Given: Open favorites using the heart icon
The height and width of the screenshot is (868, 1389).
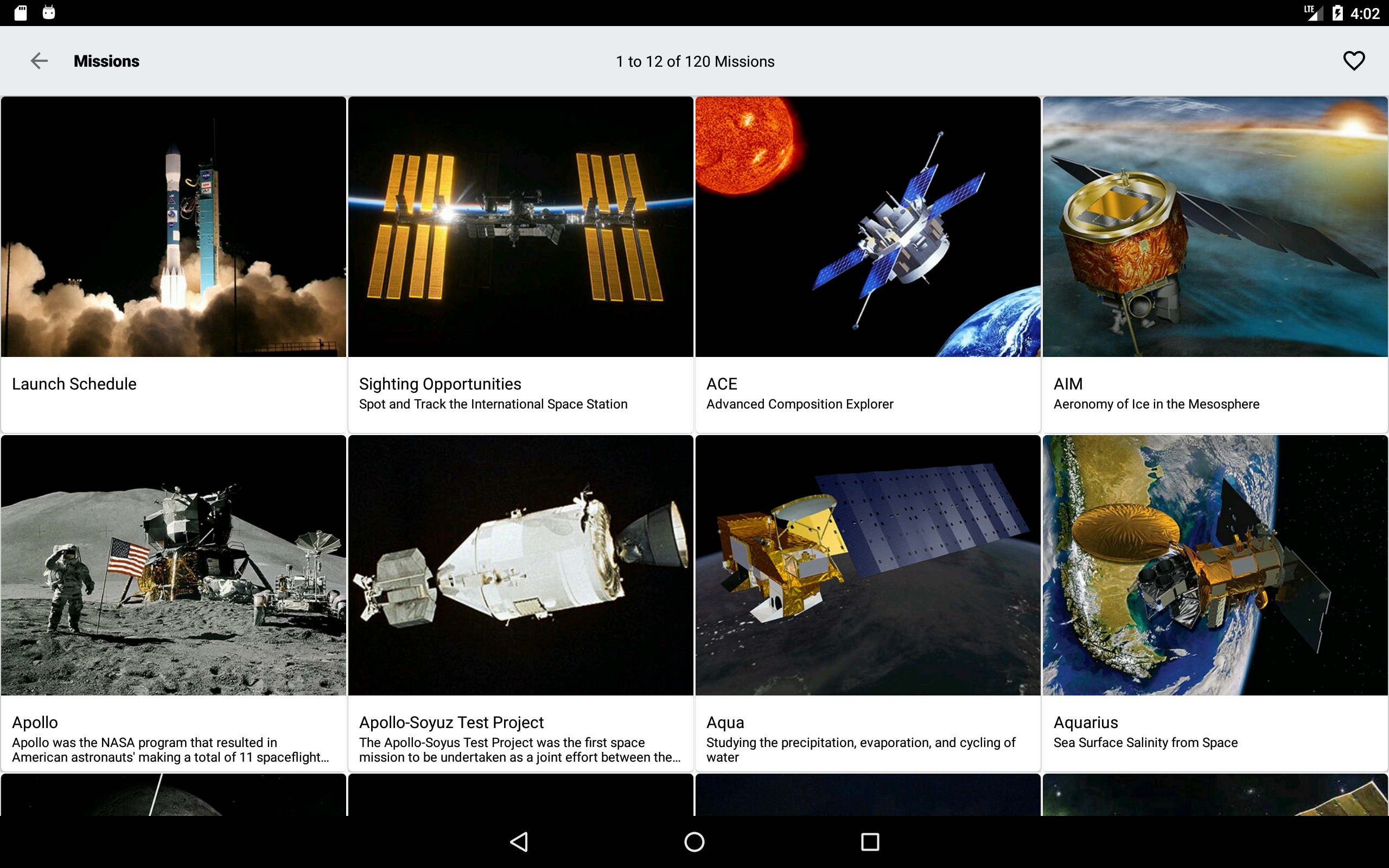Looking at the screenshot, I should (1354, 60).
